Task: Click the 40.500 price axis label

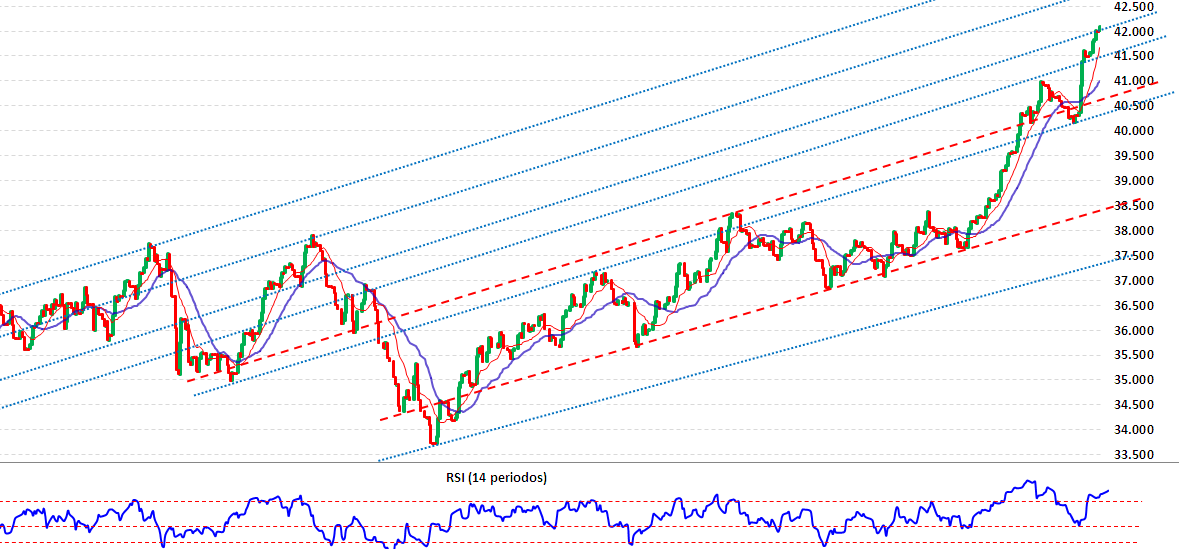Action: (x=1135, y=105)
